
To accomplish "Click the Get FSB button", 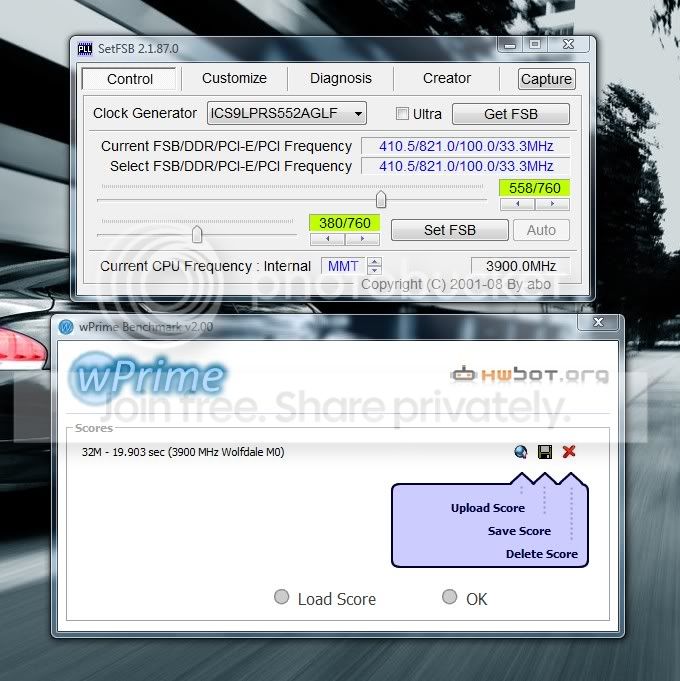I will 511,114.
